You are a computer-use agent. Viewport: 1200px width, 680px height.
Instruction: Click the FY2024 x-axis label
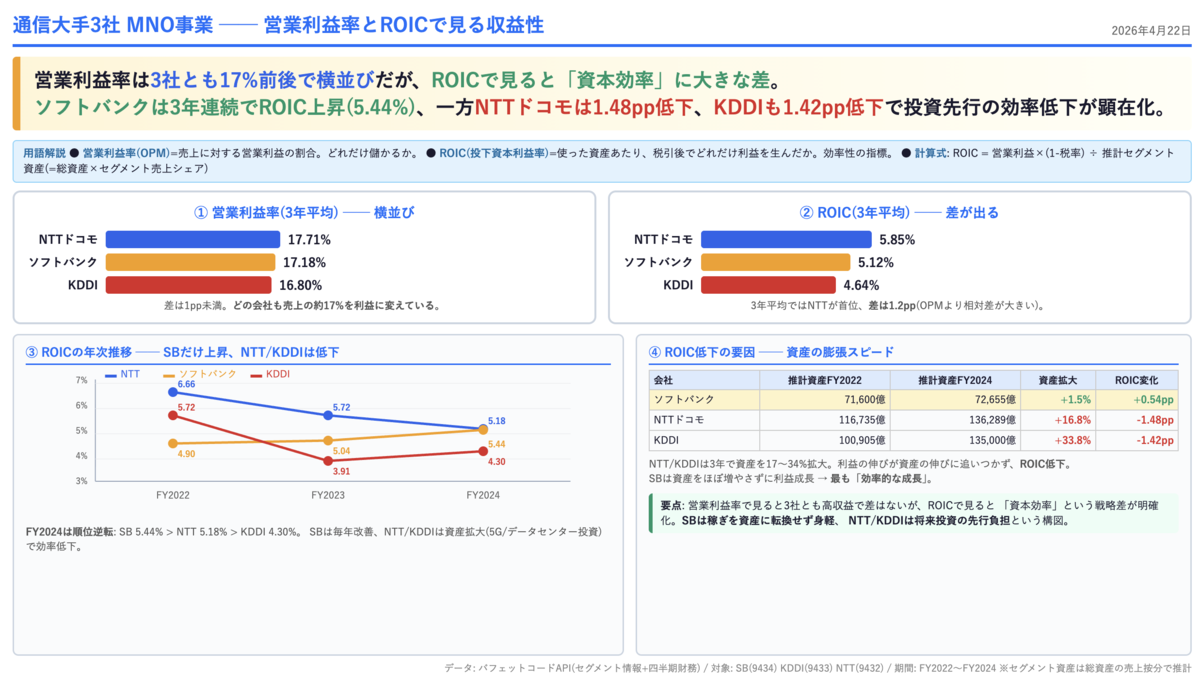pyautogui.click(x=482, y=494)
